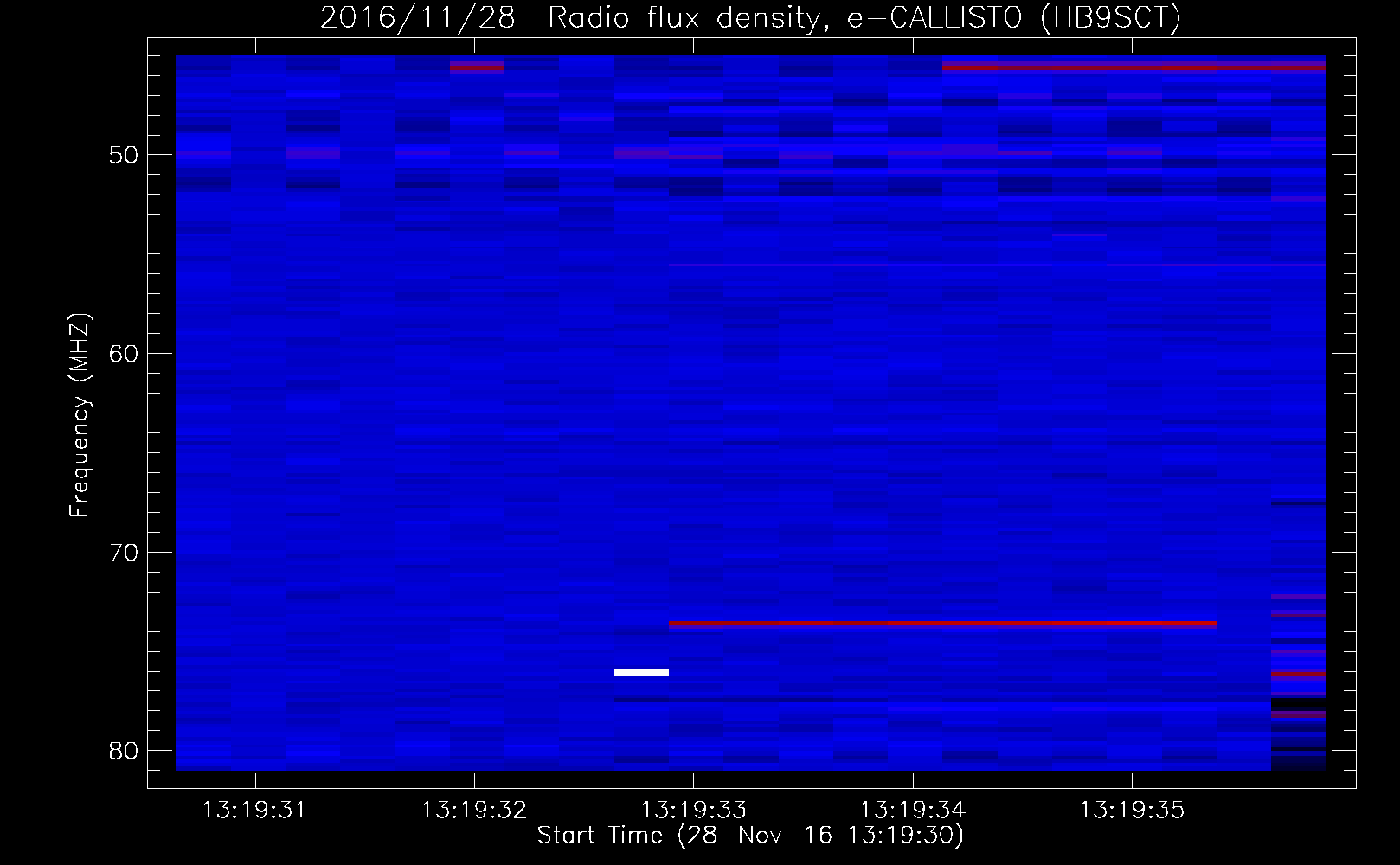1400x865 pixels.
Task: Click the long red line along the top right
Action: tap(1134, 67)
